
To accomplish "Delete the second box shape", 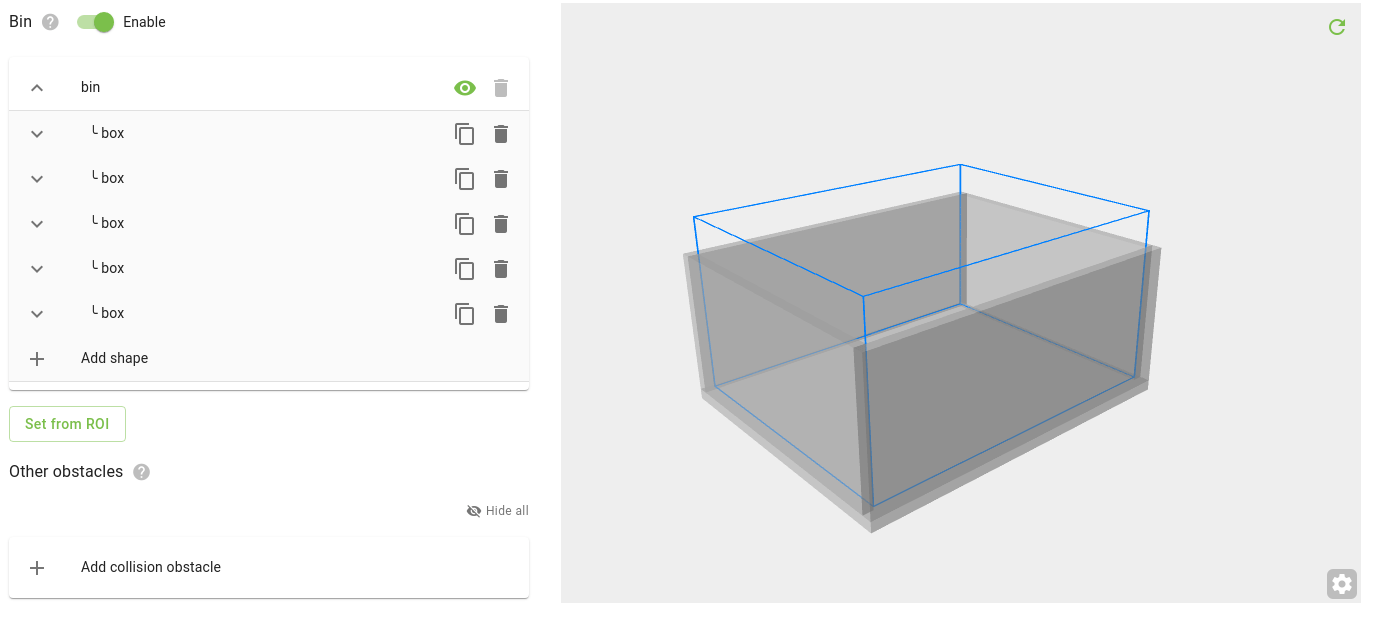I will [x=500, y=178].
